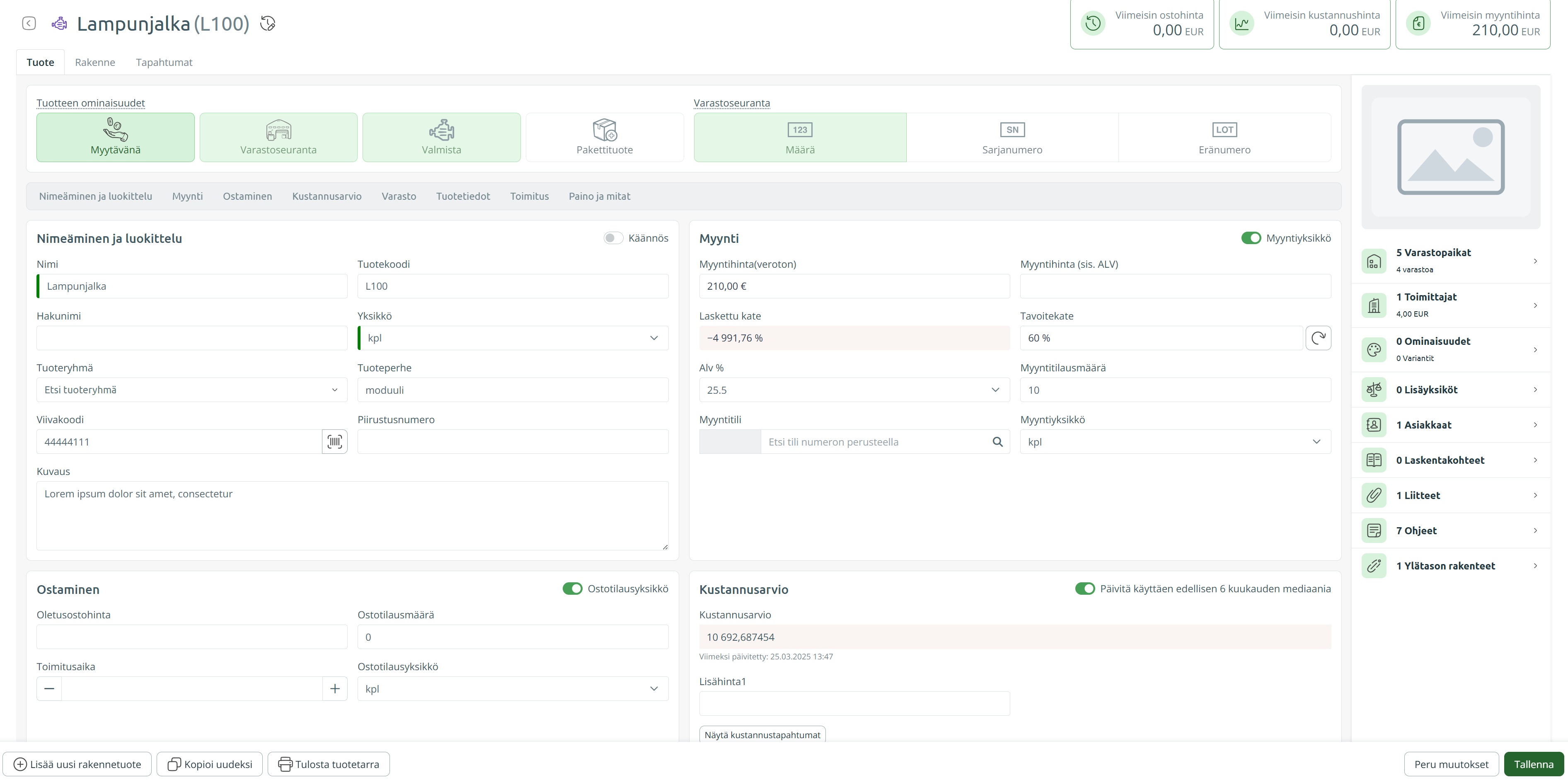Toggle the Pakettituote product property
The image size is (1568, 780).
[x=605, y=138]
